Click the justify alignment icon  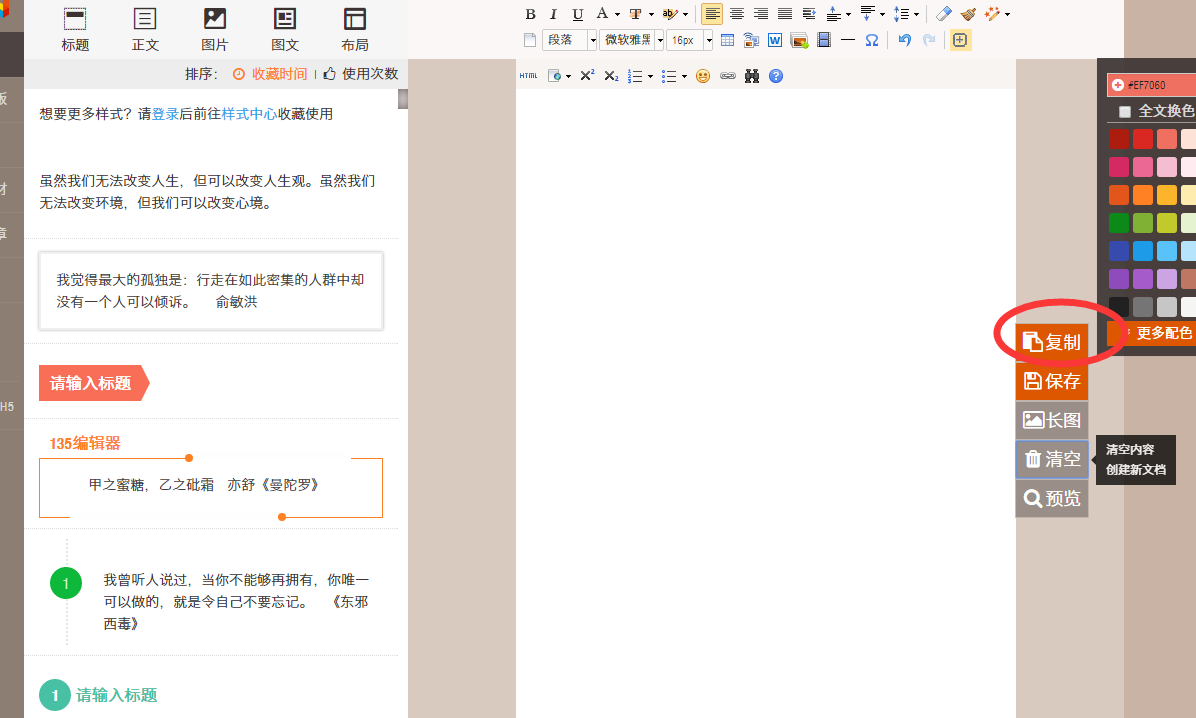[x=785, y=14]
